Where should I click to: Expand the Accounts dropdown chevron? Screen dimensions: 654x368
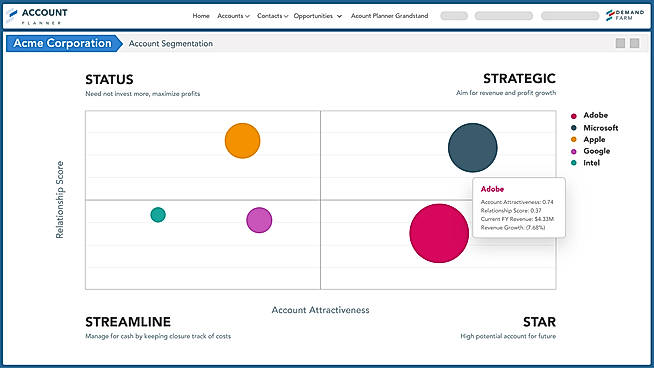(247, 16)
